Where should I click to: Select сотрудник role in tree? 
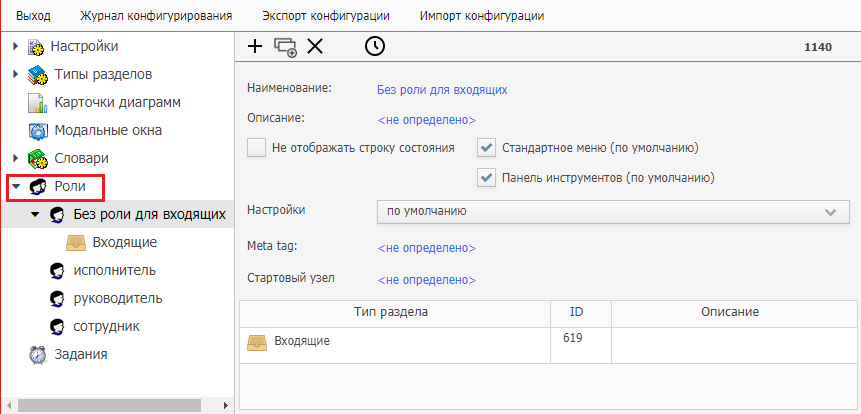pyautogui.click(x=107, y=327)
